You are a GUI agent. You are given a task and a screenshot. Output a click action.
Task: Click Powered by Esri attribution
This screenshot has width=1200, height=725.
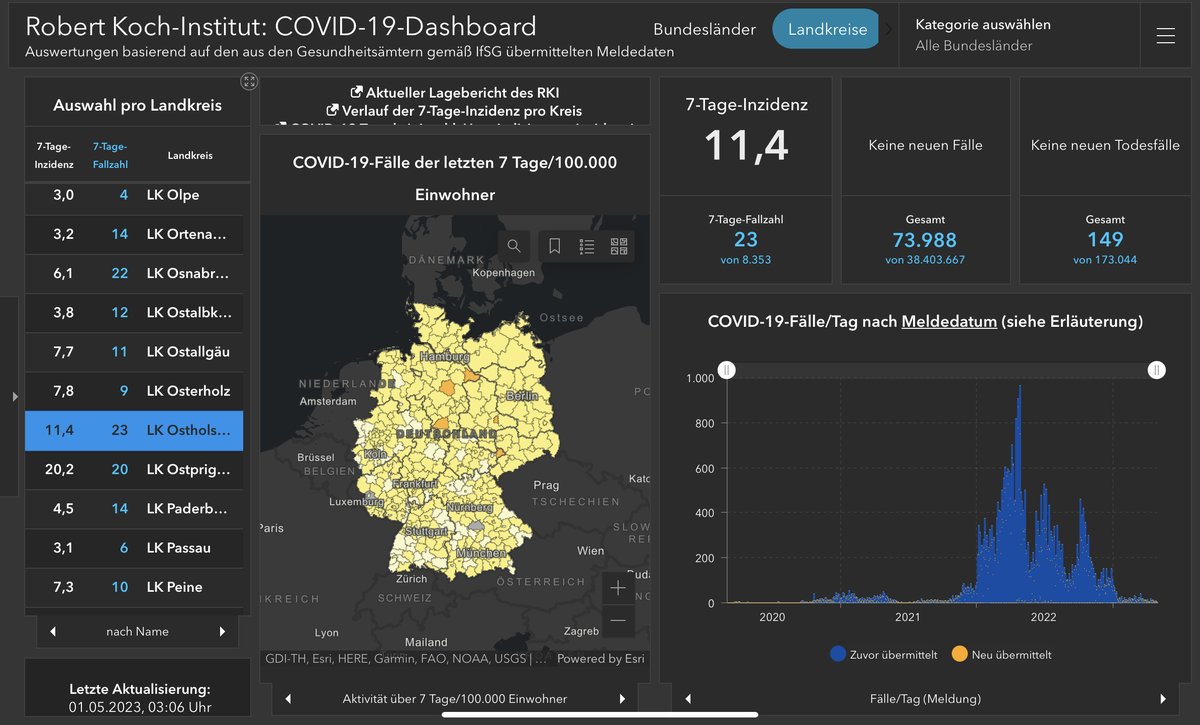tap(601, 659)
